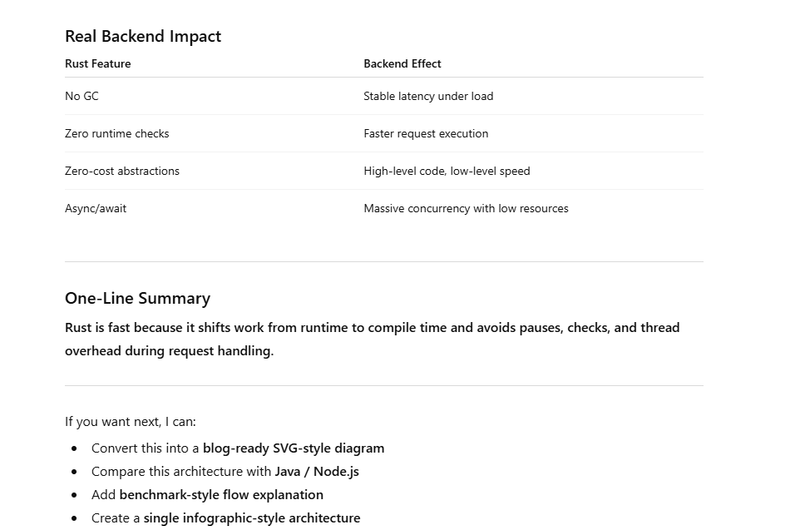Select the "Async/await" table cell

96,208
